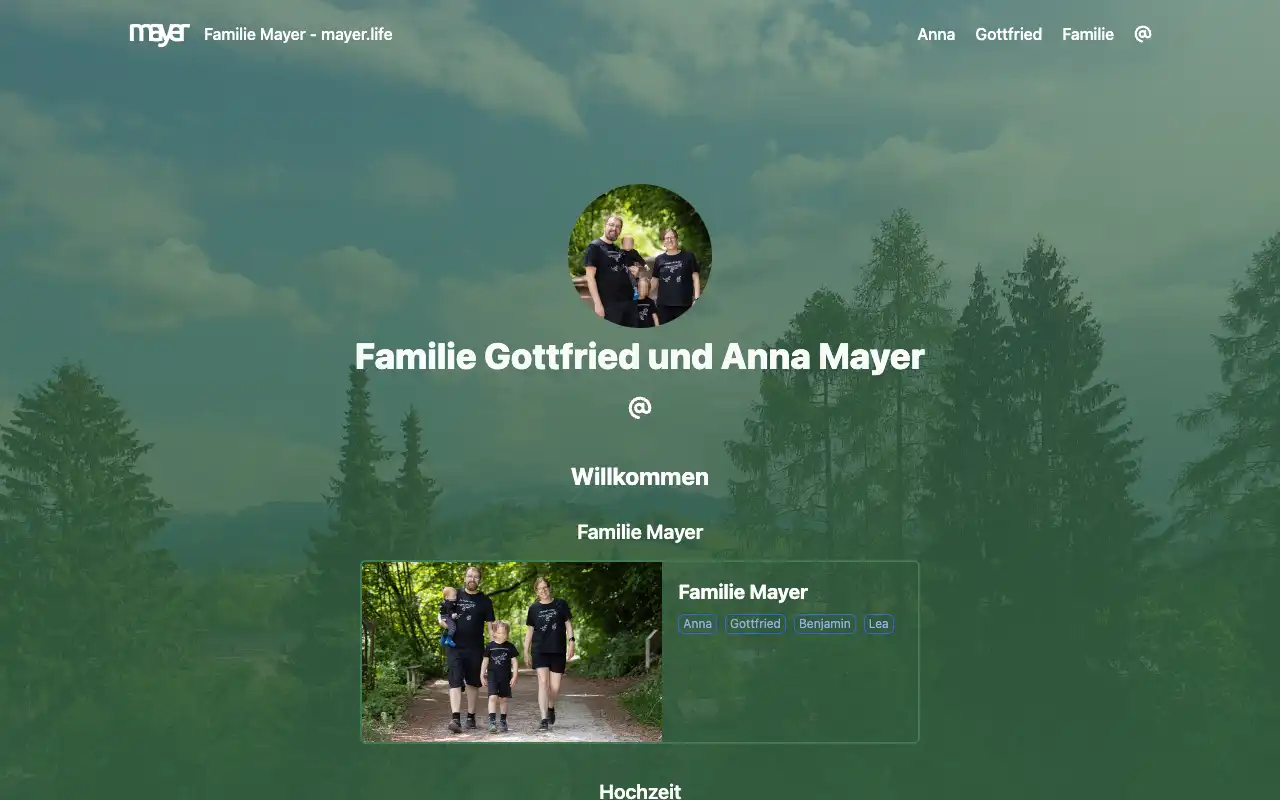Open the family walking photo in the card

click(x=512, y=652)
